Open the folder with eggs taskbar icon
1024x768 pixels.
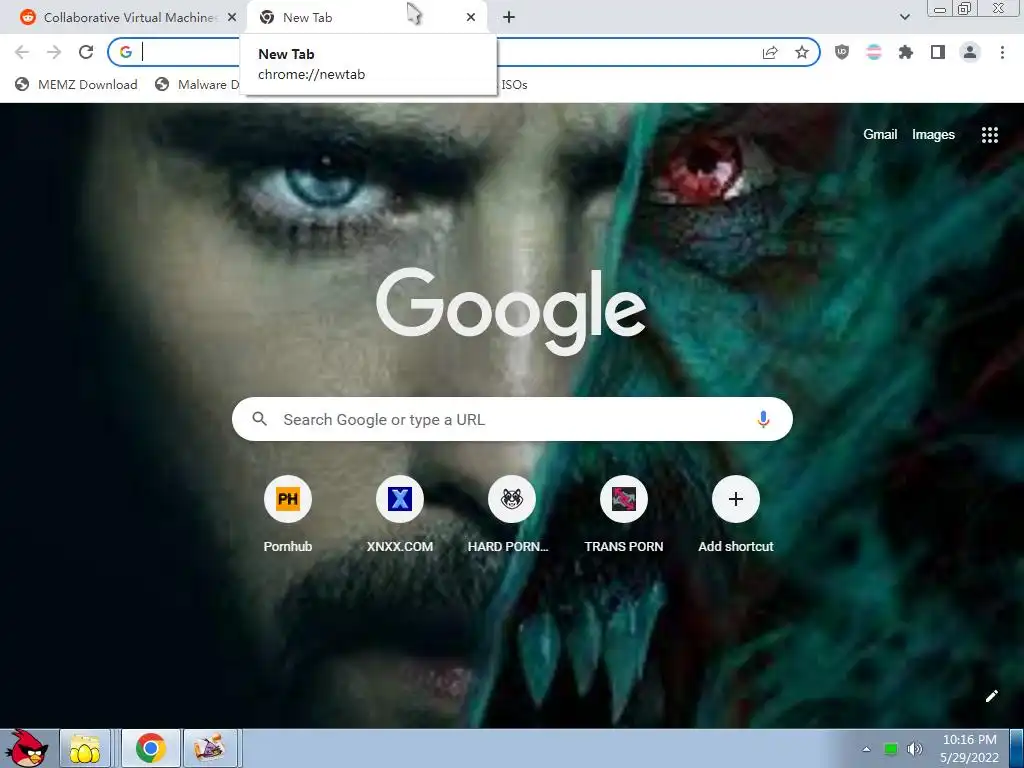coord(85,748)
